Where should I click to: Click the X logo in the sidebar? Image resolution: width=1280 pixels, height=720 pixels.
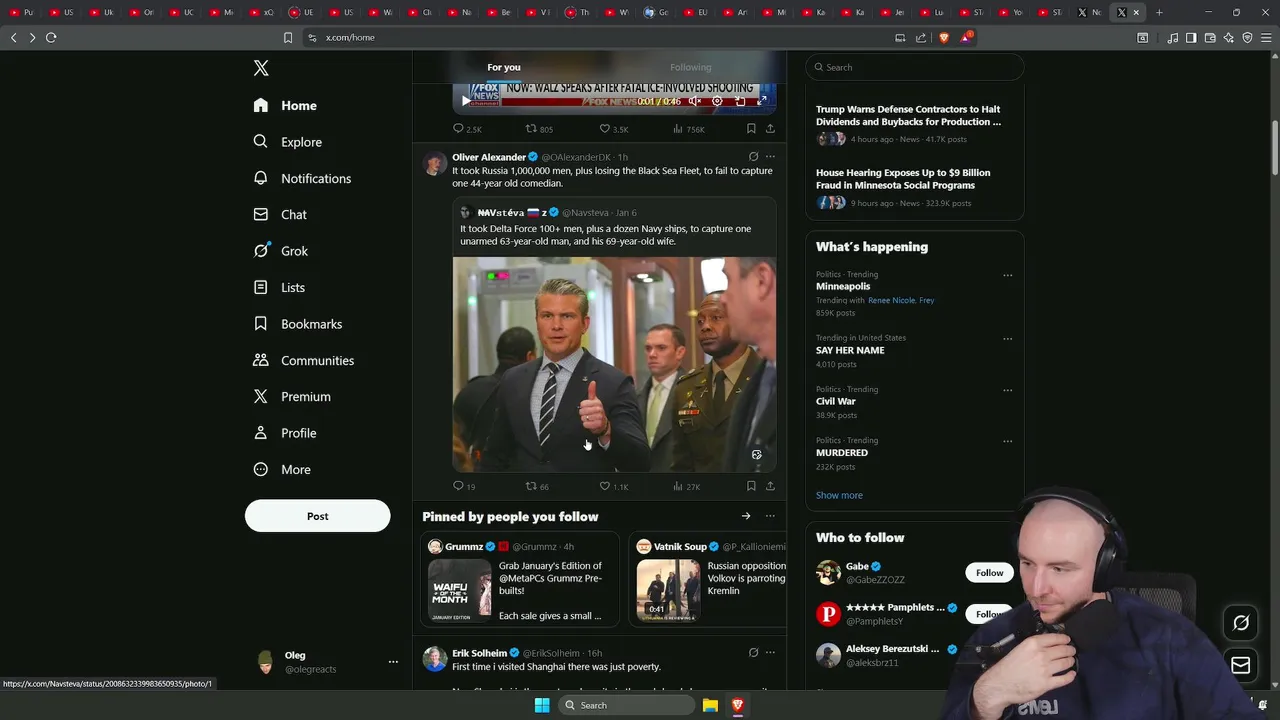tap(261, 68)
